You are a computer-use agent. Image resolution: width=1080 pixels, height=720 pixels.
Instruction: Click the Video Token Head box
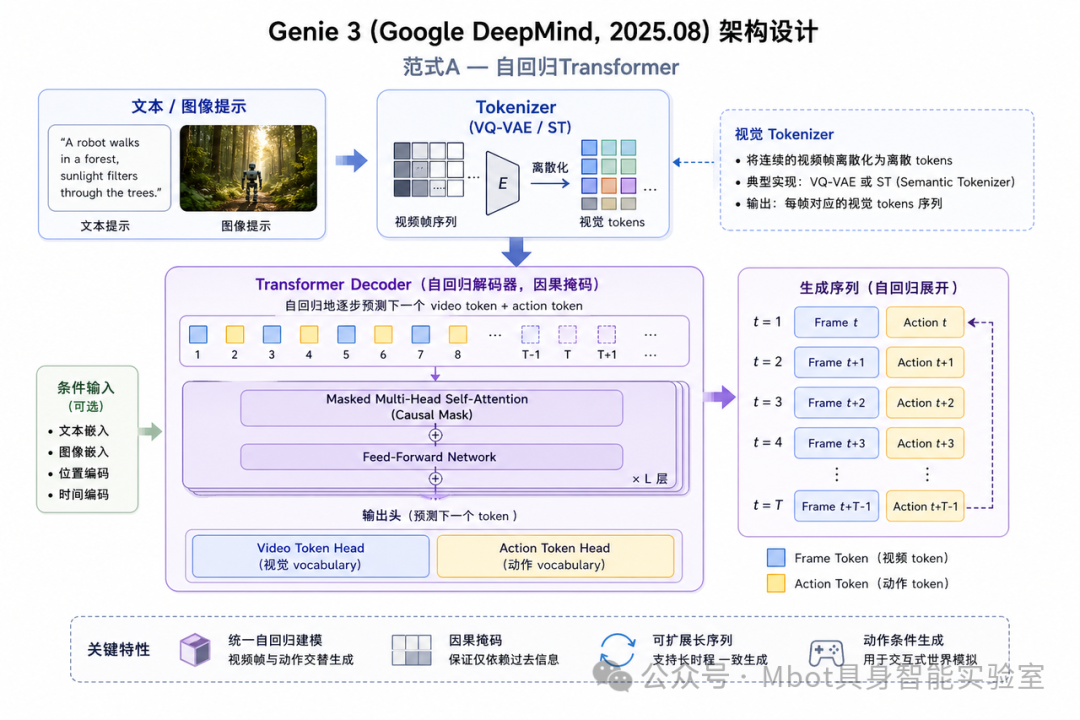click(311, 556)
